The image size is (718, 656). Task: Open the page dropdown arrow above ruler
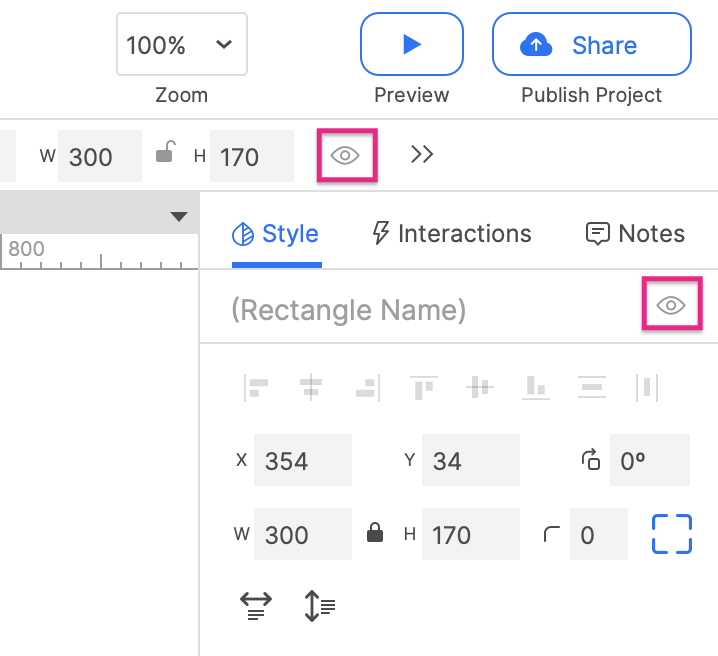click(x=179, y=217)
